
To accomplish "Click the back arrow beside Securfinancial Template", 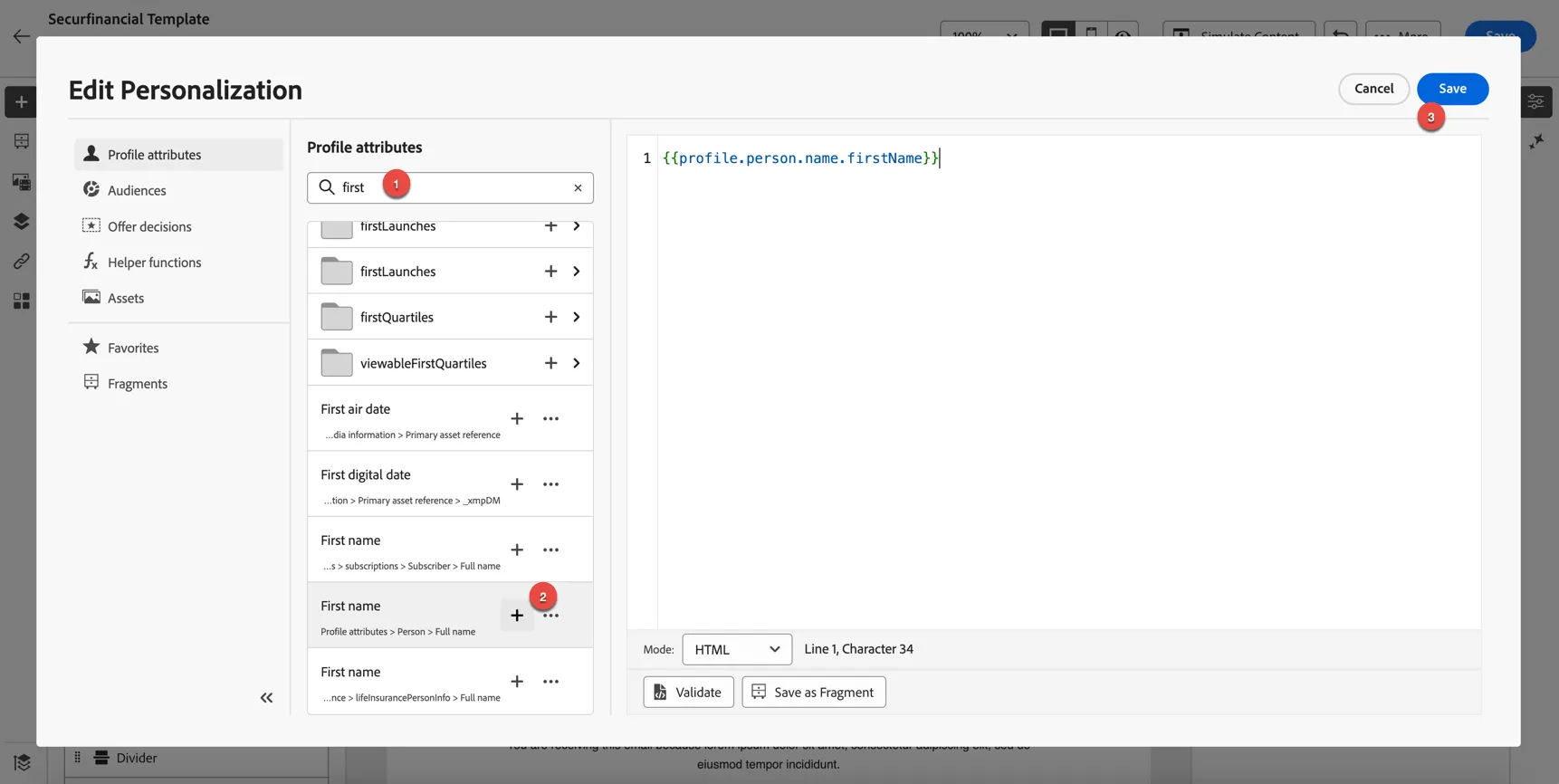I will [22, 36].
